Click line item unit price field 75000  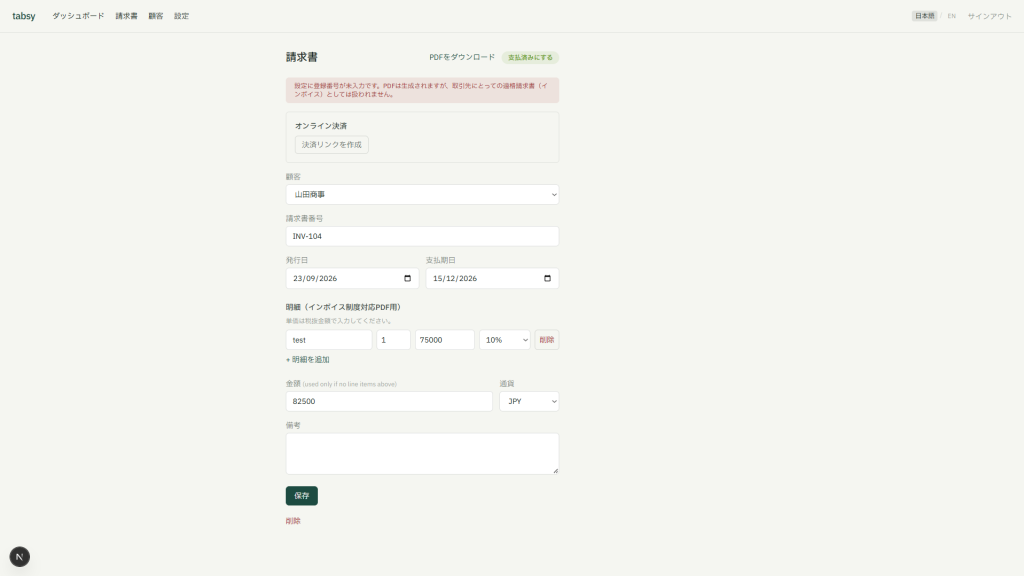(x=445, y=340)
